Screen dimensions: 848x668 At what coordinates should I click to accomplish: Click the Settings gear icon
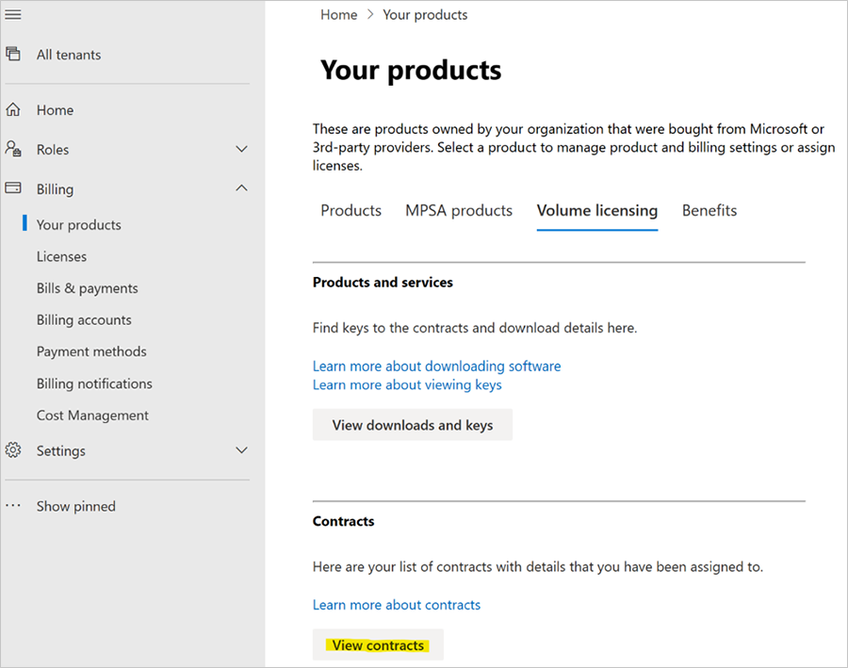pos(13,450)
